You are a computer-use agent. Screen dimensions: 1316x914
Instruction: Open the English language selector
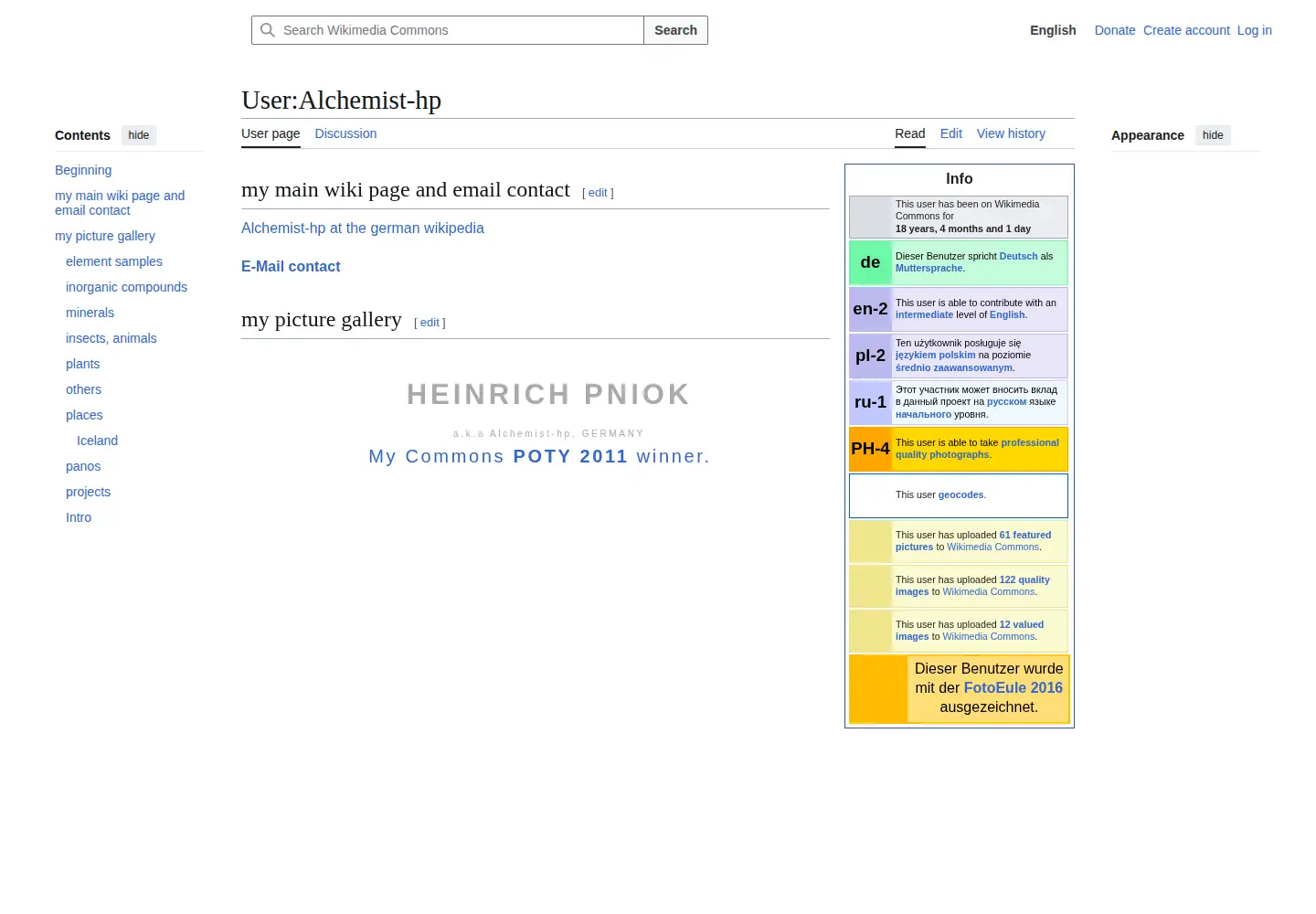[1053, 30]
